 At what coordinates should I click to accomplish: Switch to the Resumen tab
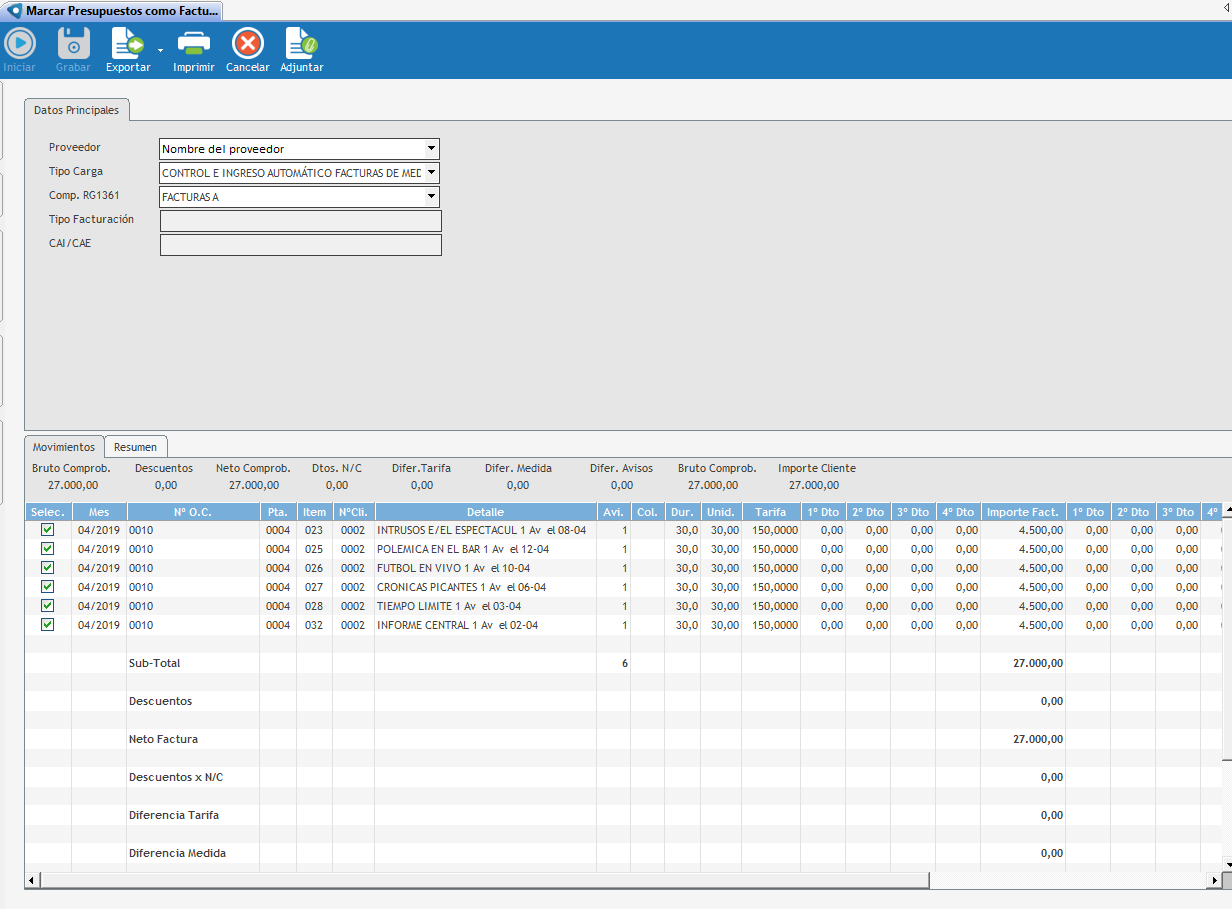[x=135, y=447]
